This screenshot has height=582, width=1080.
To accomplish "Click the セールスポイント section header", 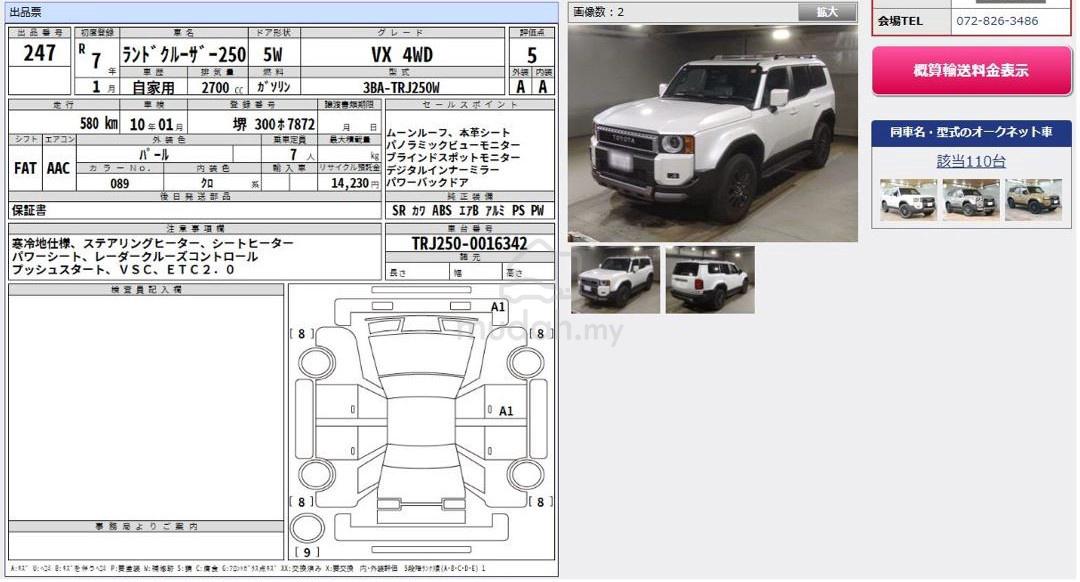I will [470, 105].
